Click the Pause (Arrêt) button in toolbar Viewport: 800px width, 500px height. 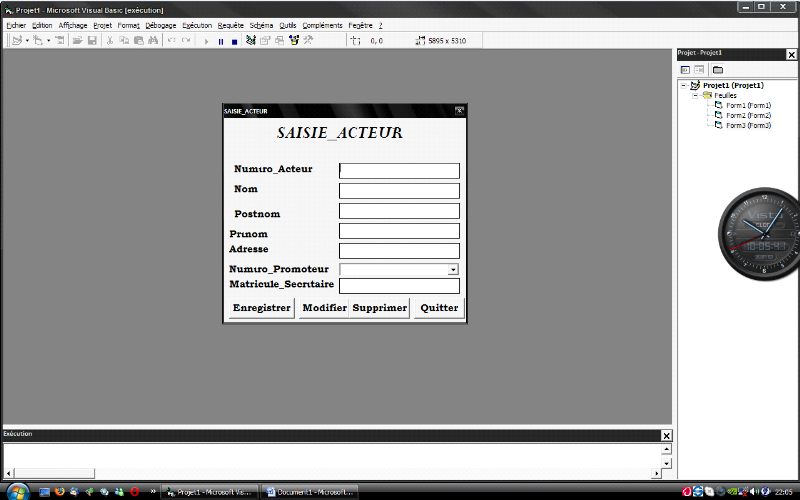pos(221,41)
